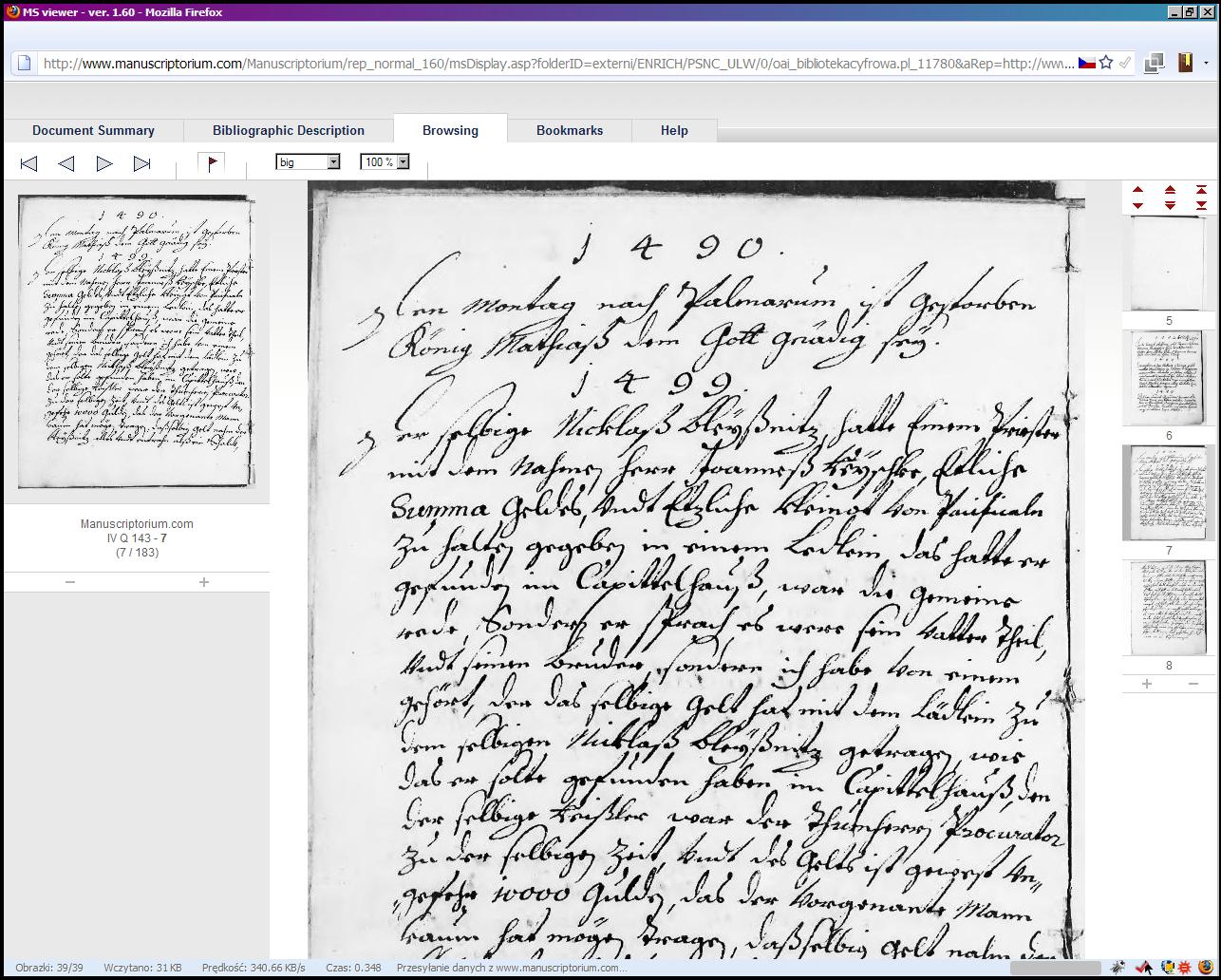This screenshot has height=980, width=1221.
Task: Jump to bottom of thumbnail list
Action: [1201, 205]
